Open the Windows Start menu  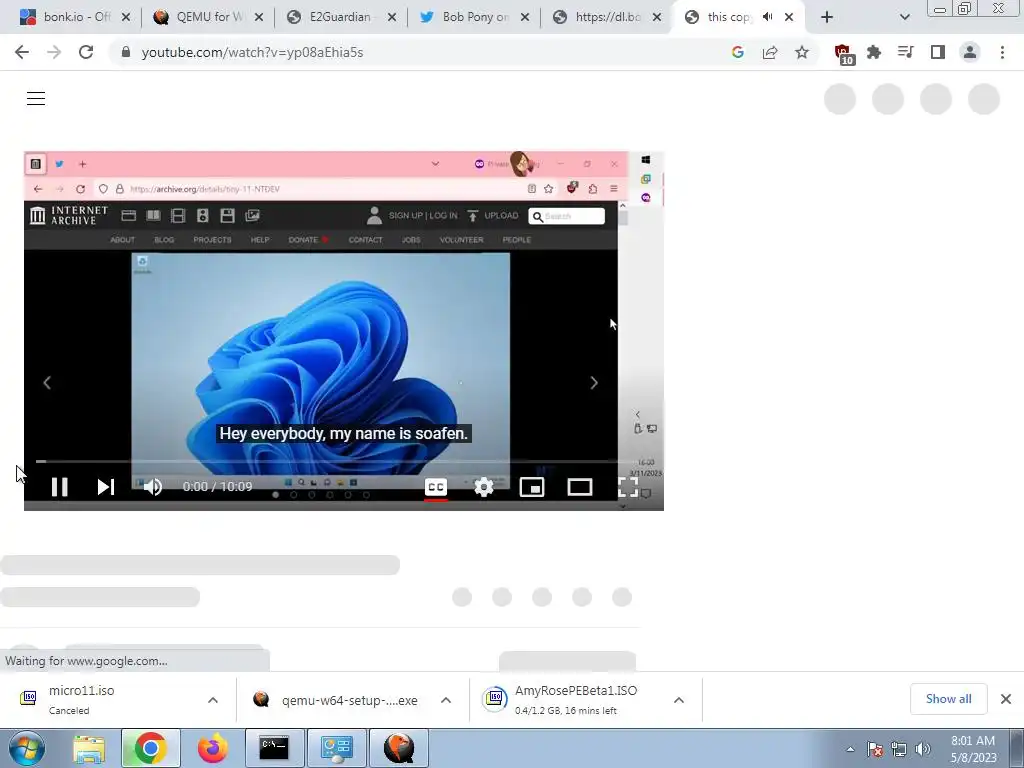(x=27, y=748)
